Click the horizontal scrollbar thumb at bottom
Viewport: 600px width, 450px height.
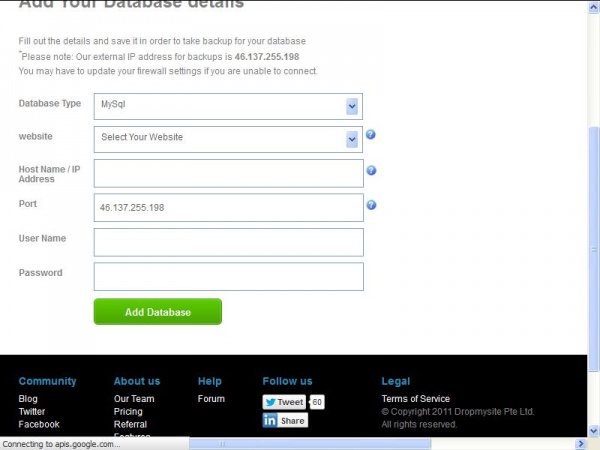tap(310, 444)
